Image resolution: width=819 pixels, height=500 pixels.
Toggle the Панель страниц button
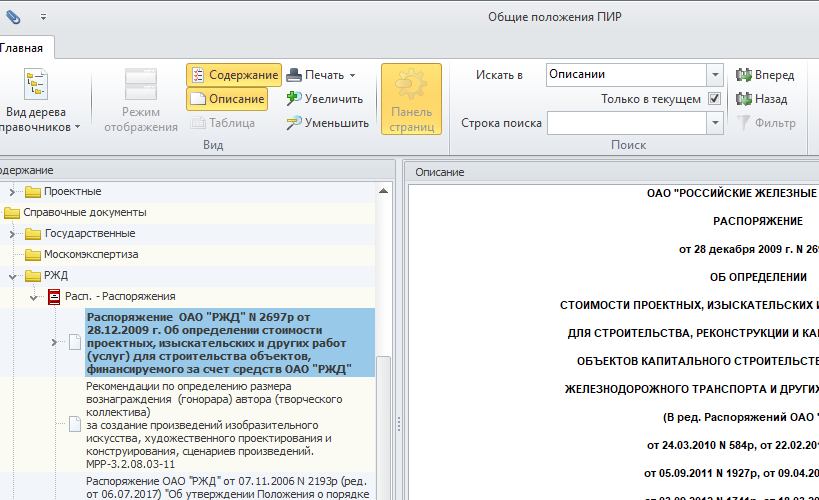click(412, 99)
